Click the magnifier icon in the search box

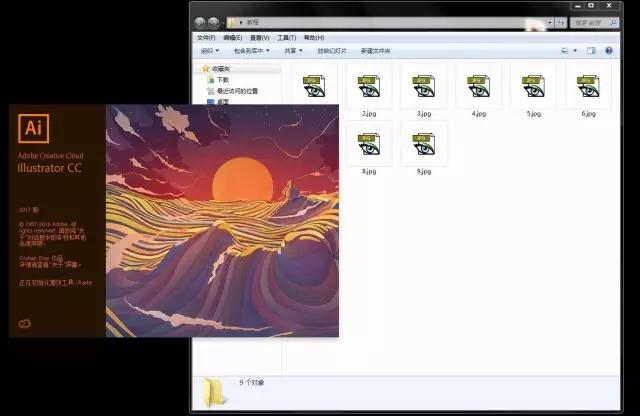[x=613, y=23]
